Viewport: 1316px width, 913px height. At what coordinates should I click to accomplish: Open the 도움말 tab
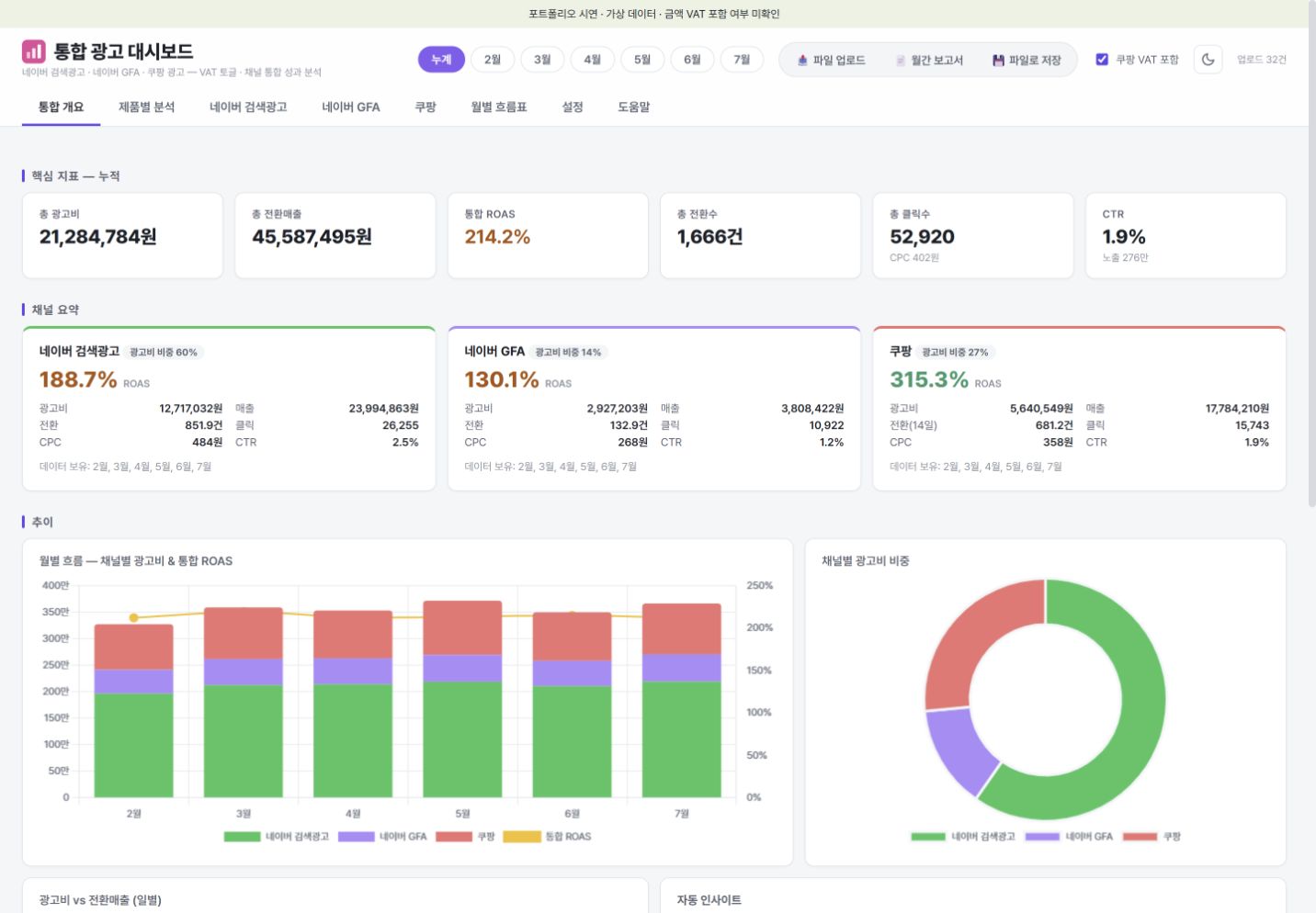coord(634,107)
